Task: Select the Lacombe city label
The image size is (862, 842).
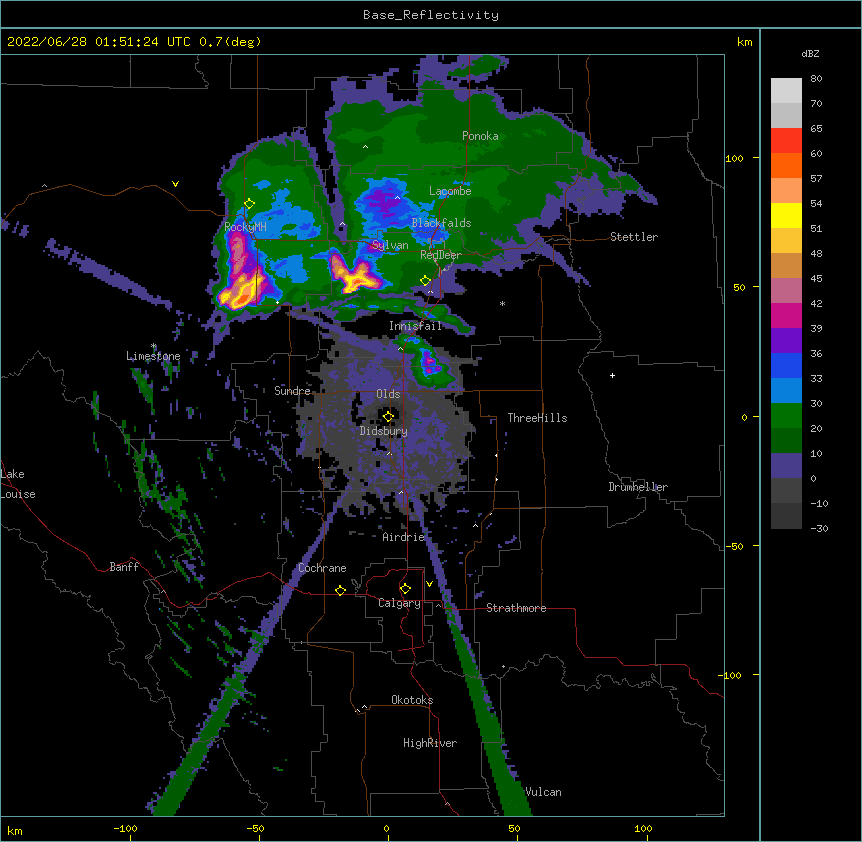Action: 450,191
